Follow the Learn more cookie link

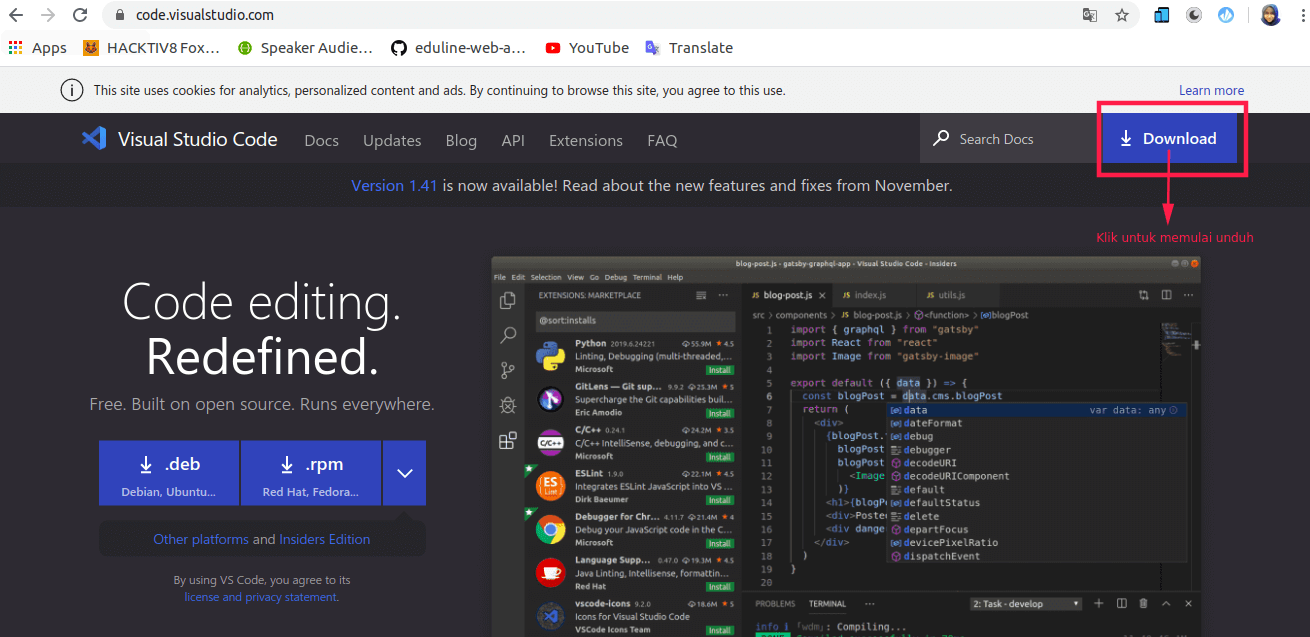pos(1211,90)
